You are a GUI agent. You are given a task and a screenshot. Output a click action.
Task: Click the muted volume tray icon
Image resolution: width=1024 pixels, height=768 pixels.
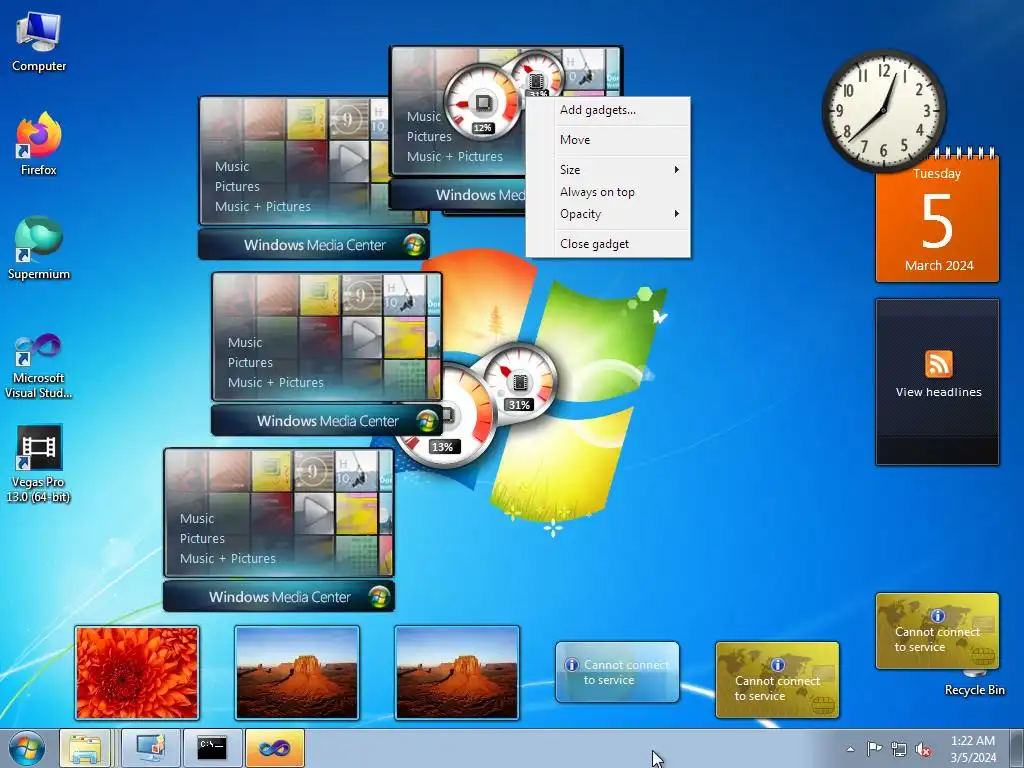(923, 750)
